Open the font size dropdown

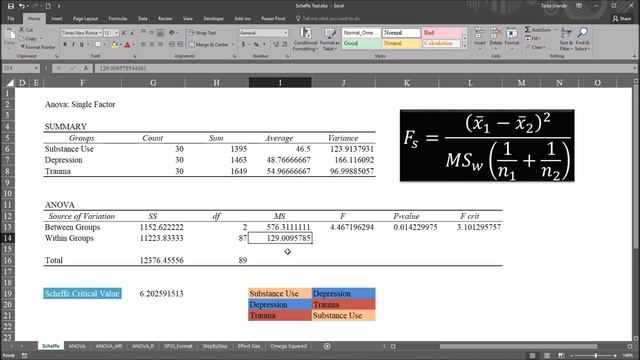click(x=117, y=33)
